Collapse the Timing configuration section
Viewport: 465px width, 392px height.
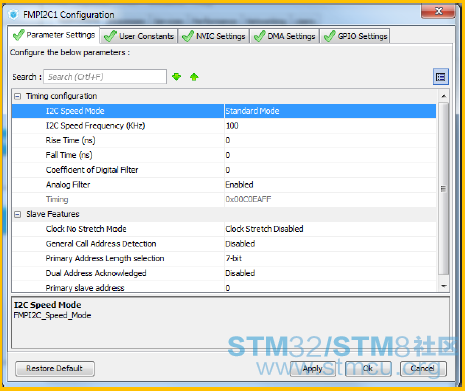[x=17, y=96]
